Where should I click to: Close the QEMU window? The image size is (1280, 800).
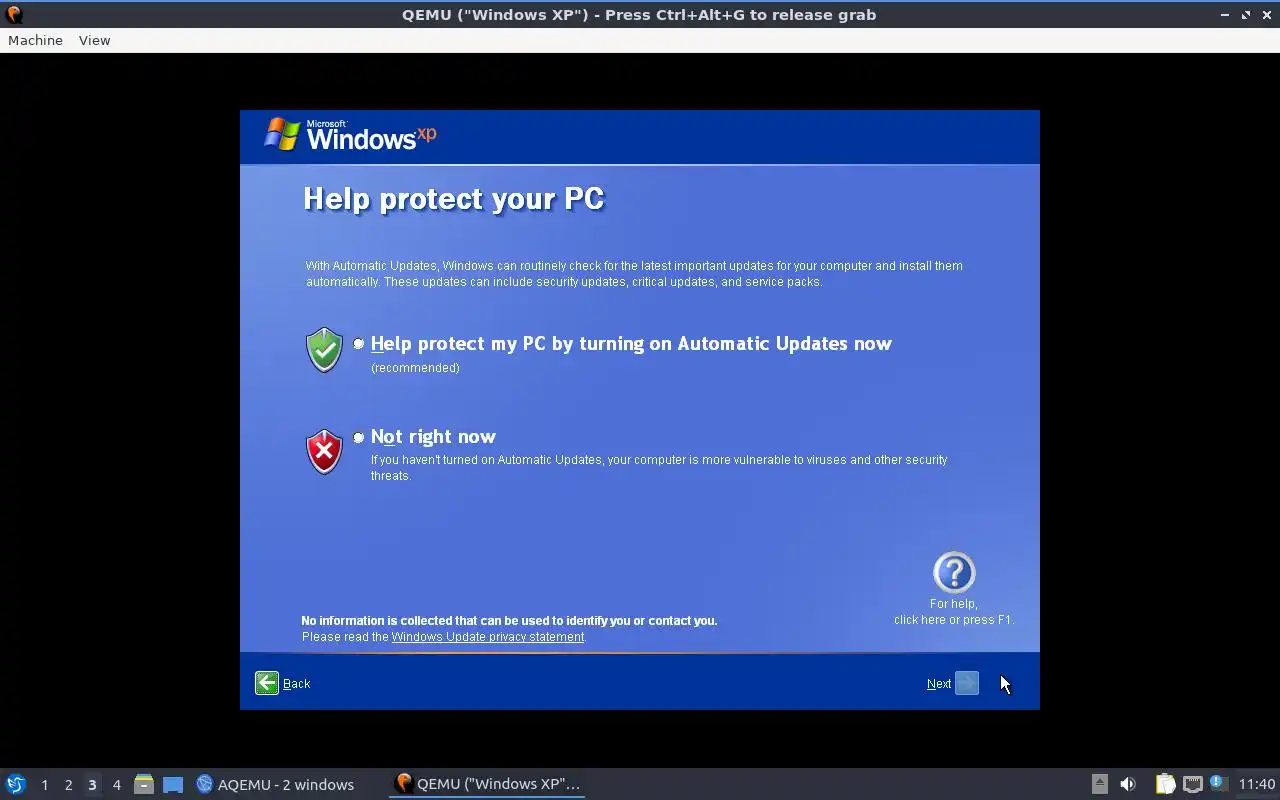(1266, 15)
